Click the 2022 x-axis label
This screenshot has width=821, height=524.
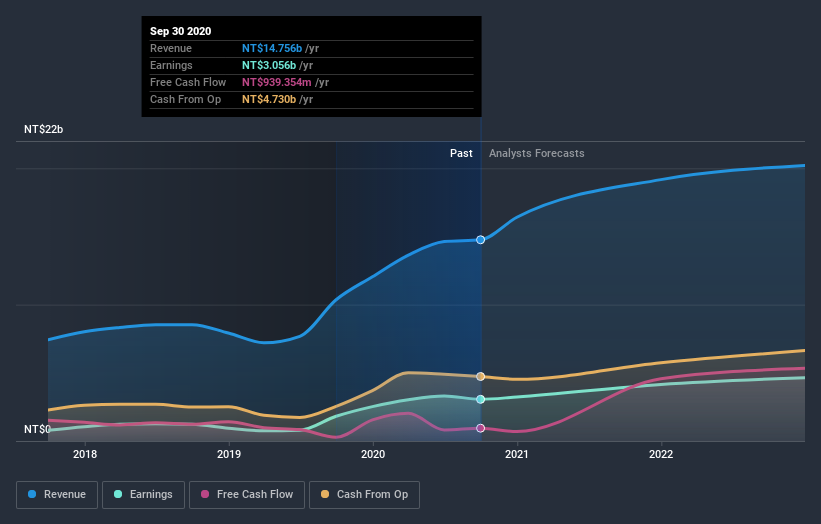coord(661,454)
